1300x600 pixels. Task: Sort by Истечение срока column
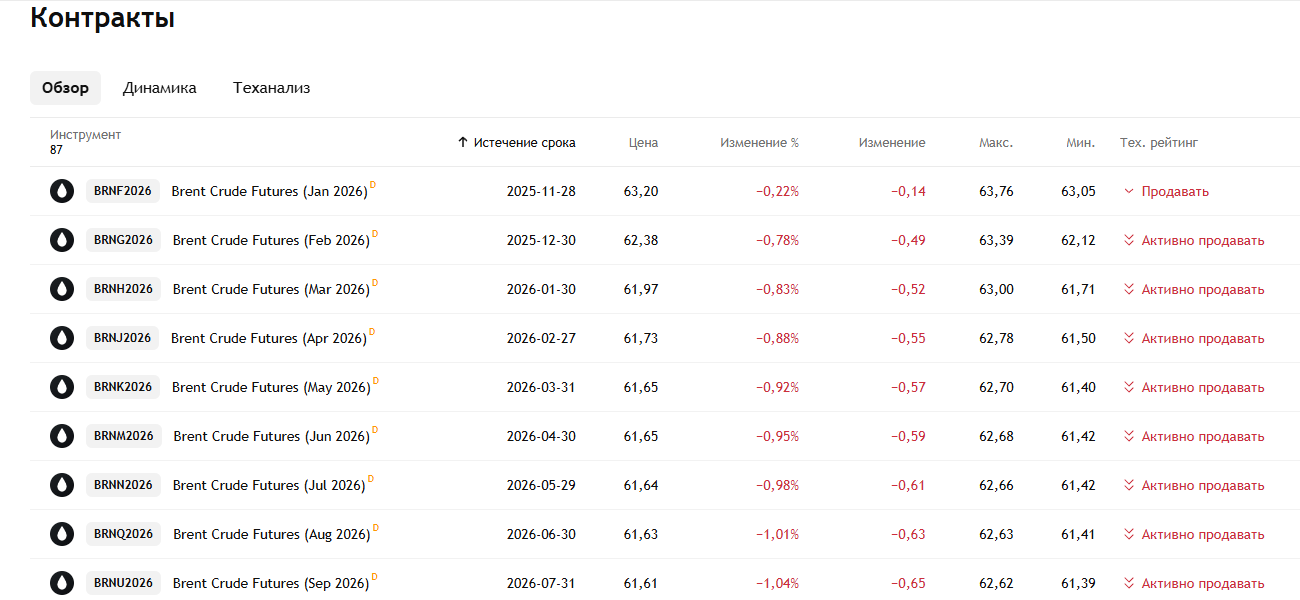point(524,143)
